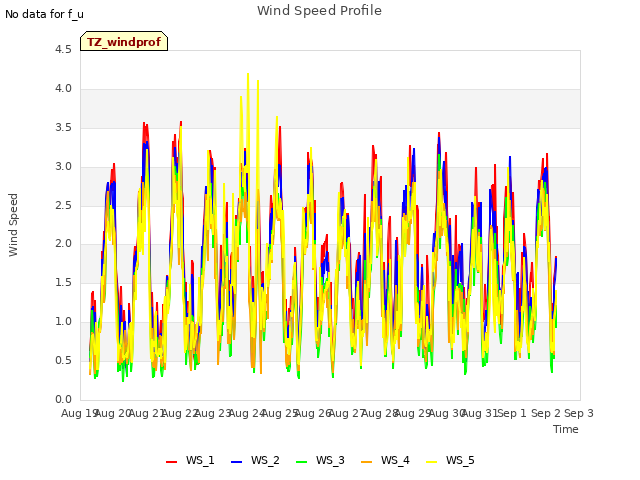Click the red WS_1 legend swatch

pyautogui.click(x=171, y=462)
